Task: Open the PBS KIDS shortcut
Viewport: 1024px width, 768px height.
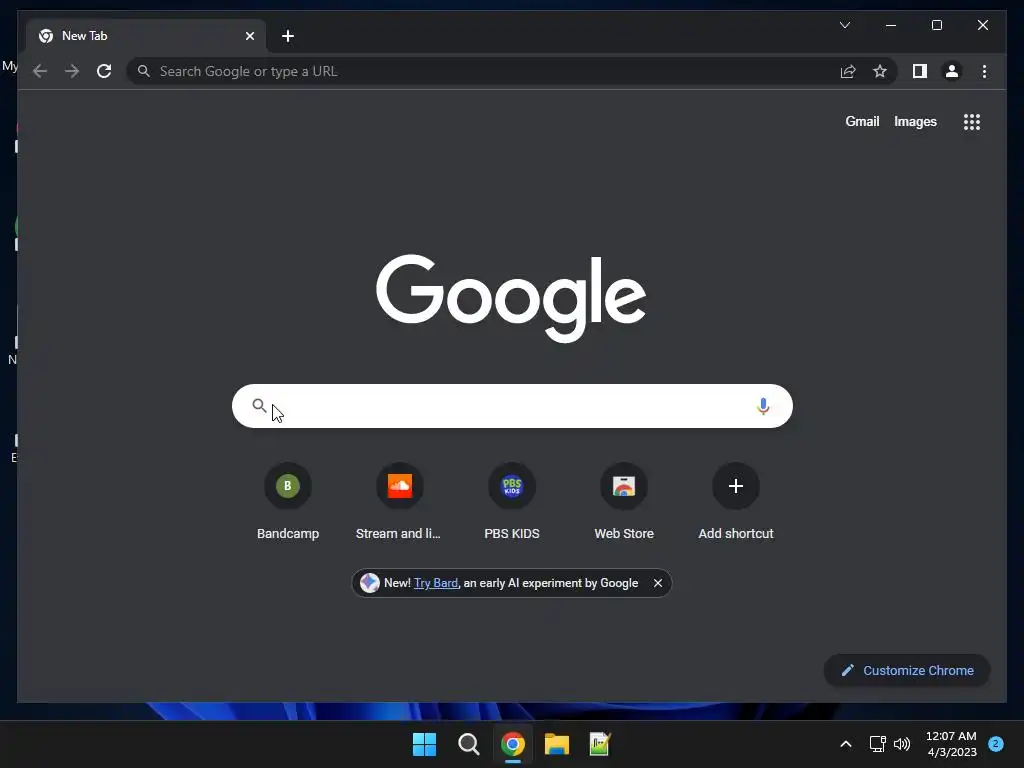Action: click(512, 502)
